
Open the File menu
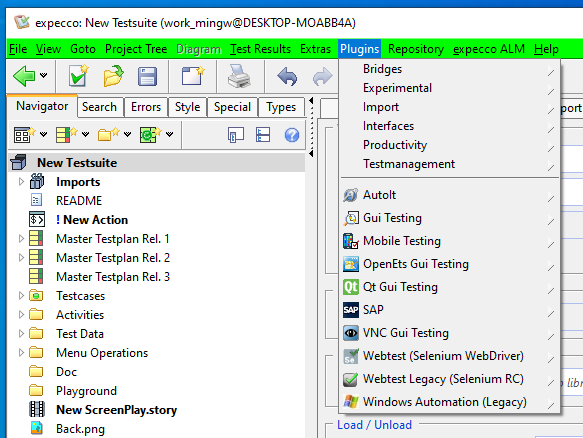(x=18, y=49)
